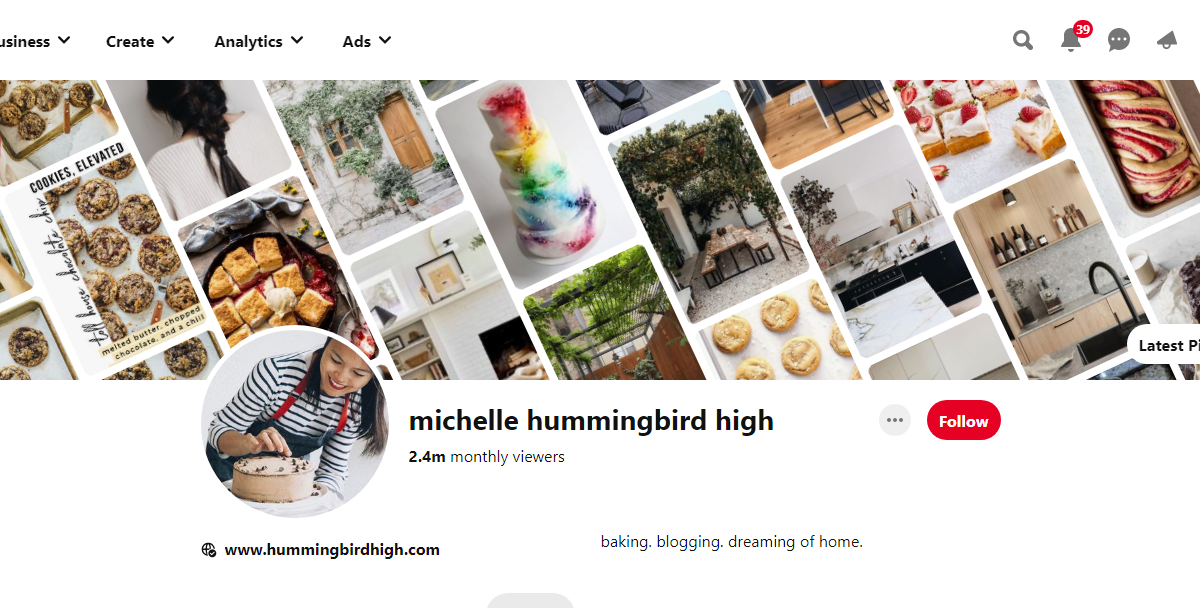Expand the Create dropdown menu
Image resolution: width=1200 pixels, height=608 pixels.
pyautogui.click(x=140, y=41)
